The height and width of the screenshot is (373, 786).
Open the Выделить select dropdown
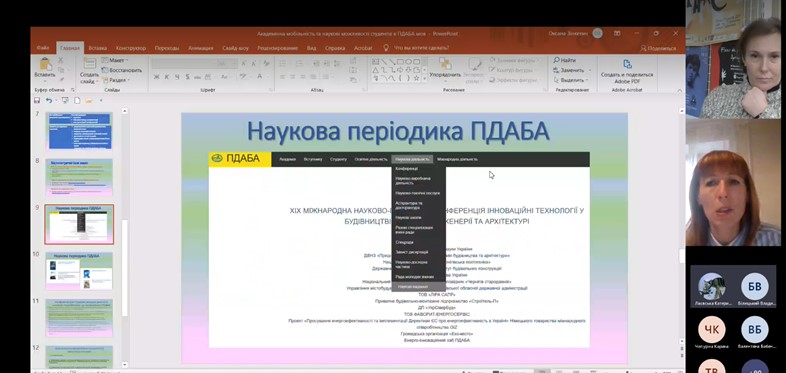tap(569, 80)
